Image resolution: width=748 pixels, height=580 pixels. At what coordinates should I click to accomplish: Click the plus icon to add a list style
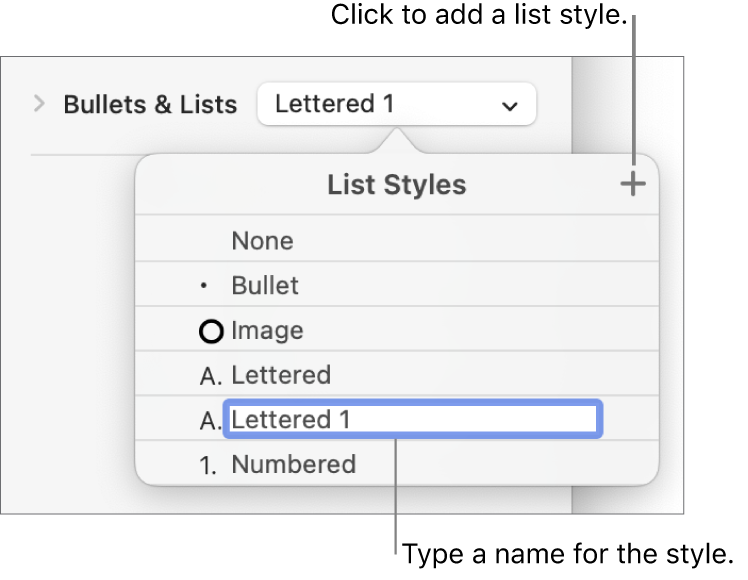point(633,184)
